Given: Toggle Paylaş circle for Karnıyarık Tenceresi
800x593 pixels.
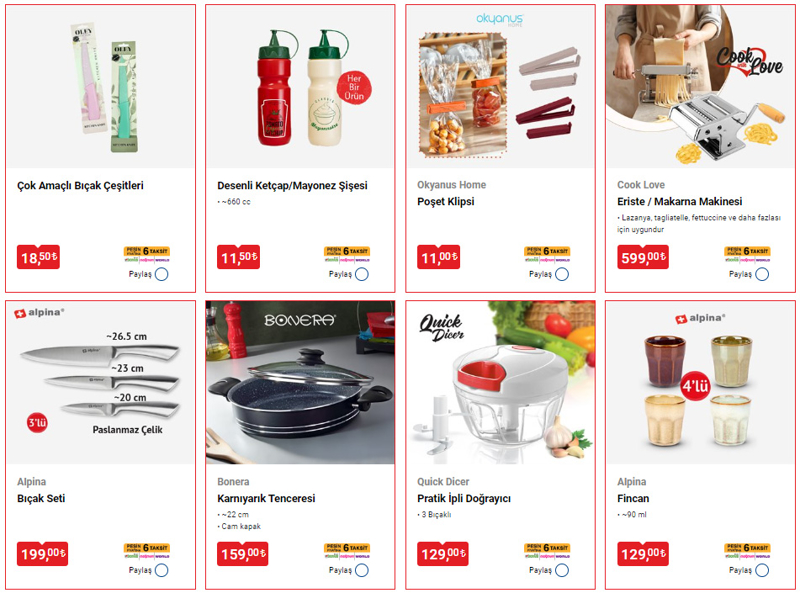Looking at the screenshot, I should [362, 571].
